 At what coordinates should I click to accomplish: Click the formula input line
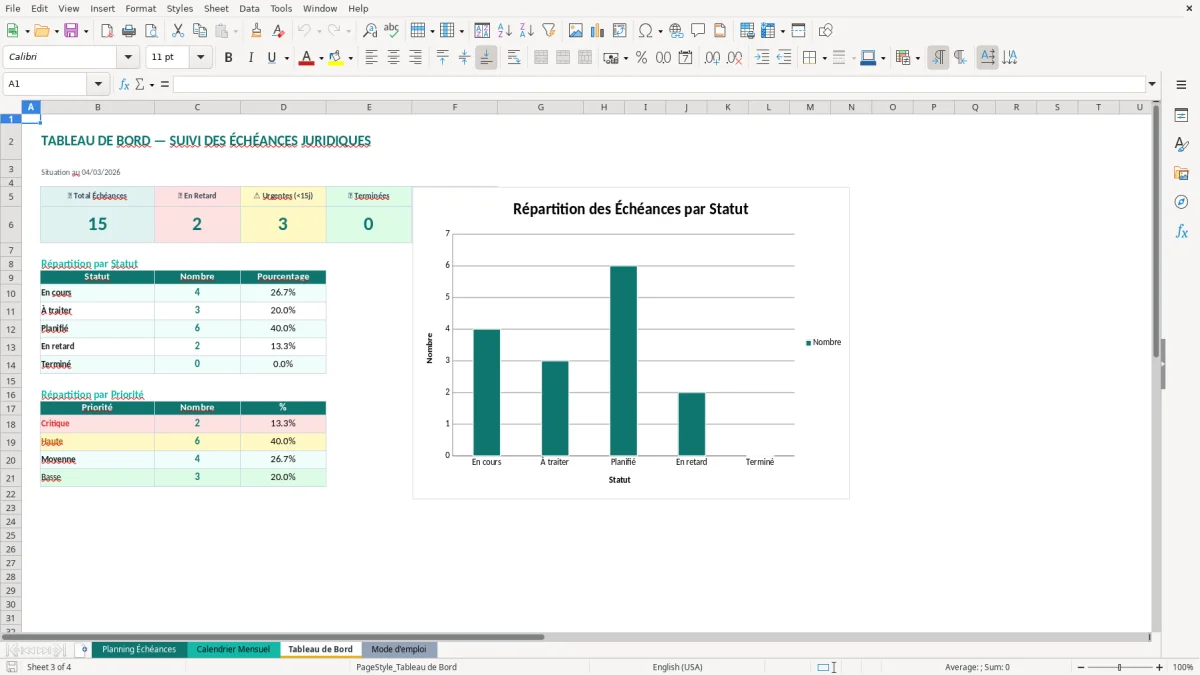pyautogui.click(x=659, y=84)
